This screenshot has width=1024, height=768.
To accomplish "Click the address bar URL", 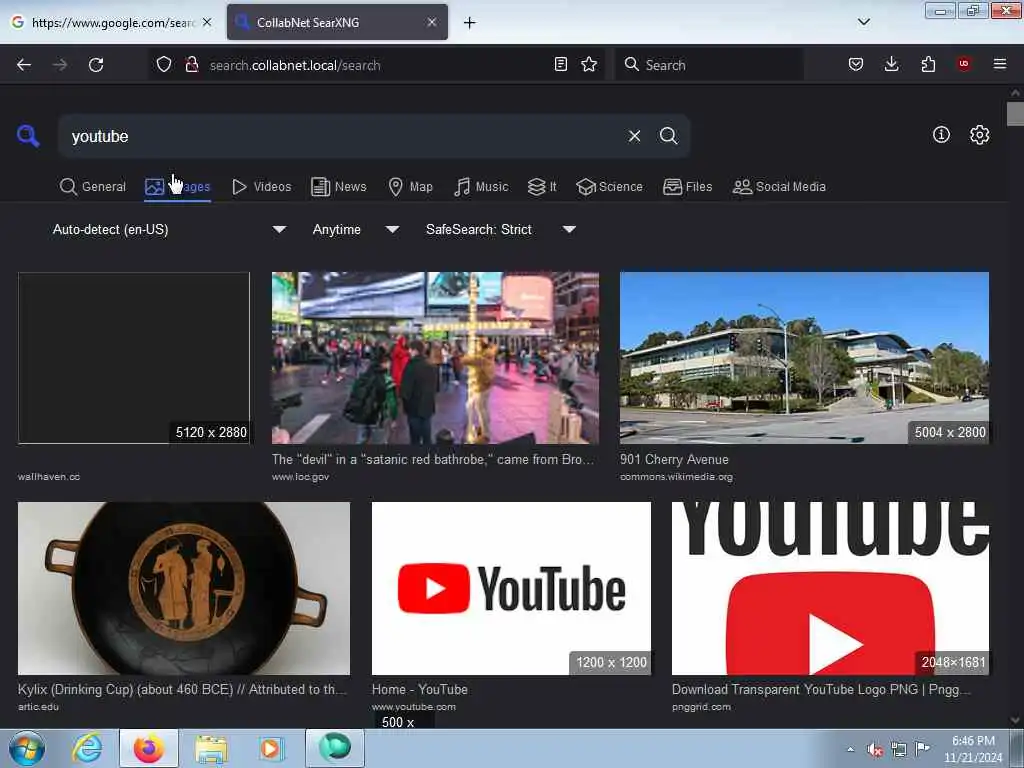I will point(295,65).
